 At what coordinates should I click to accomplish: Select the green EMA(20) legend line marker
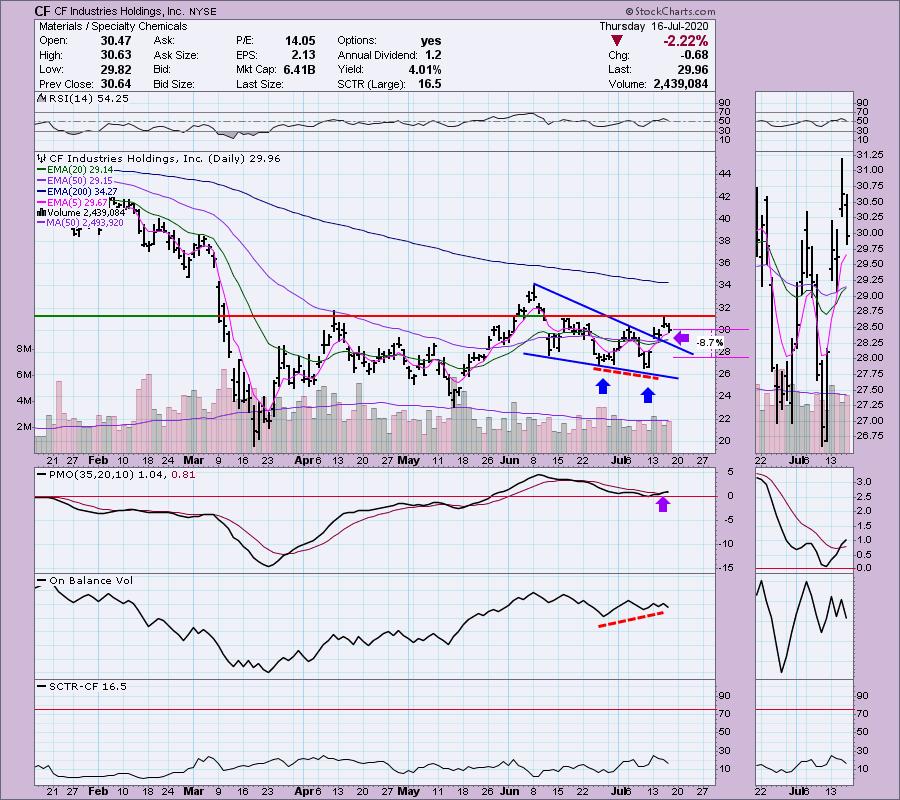click(41, 170)
